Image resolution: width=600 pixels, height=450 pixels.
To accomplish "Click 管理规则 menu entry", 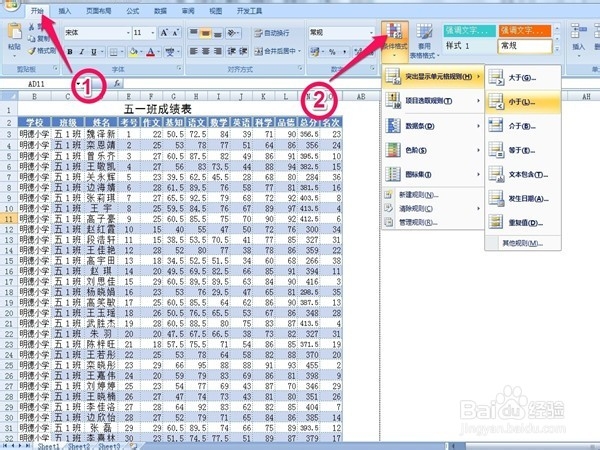I will (x=433, y=222).
